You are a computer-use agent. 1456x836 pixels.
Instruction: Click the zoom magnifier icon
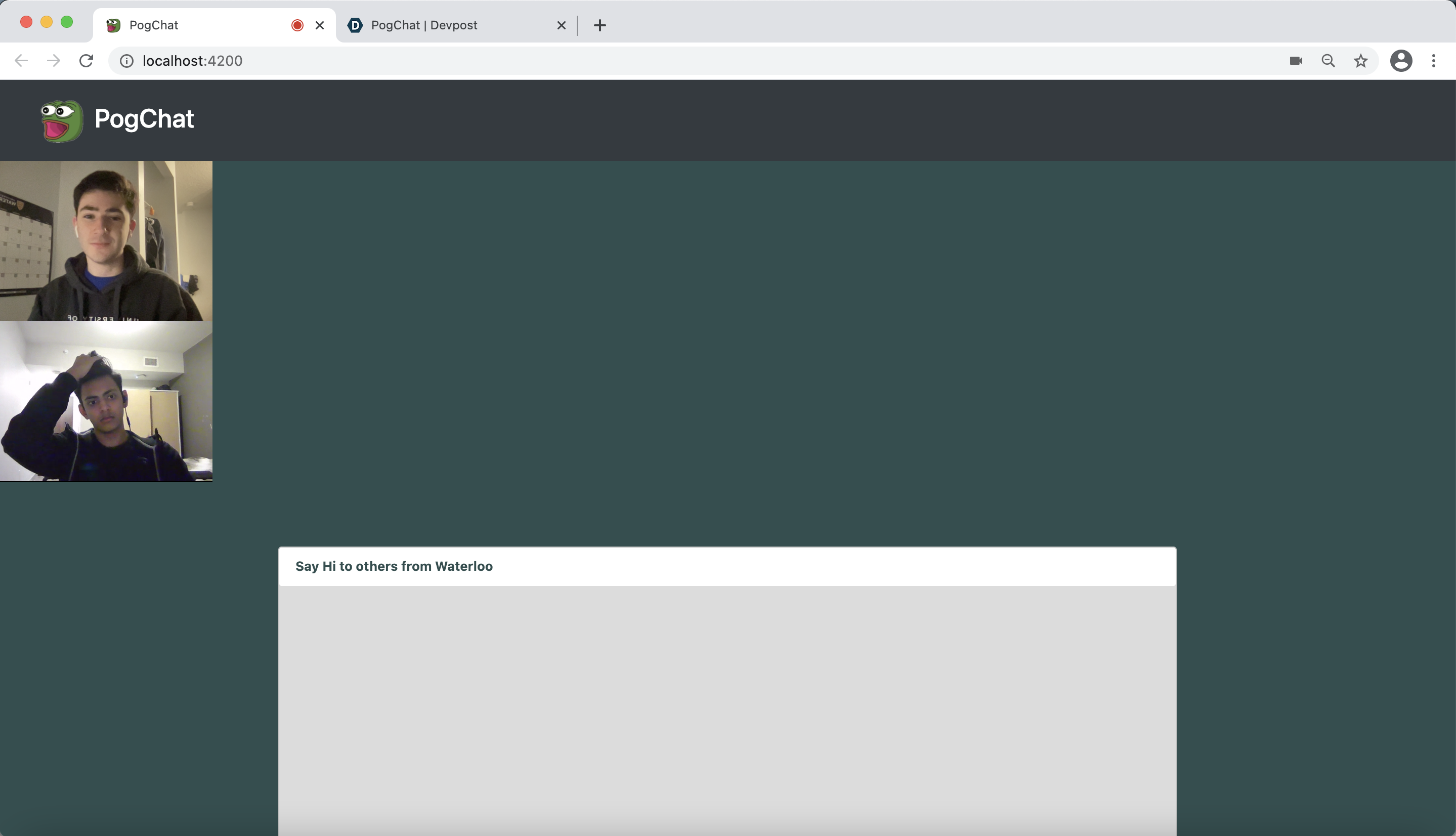point(1328,61)
